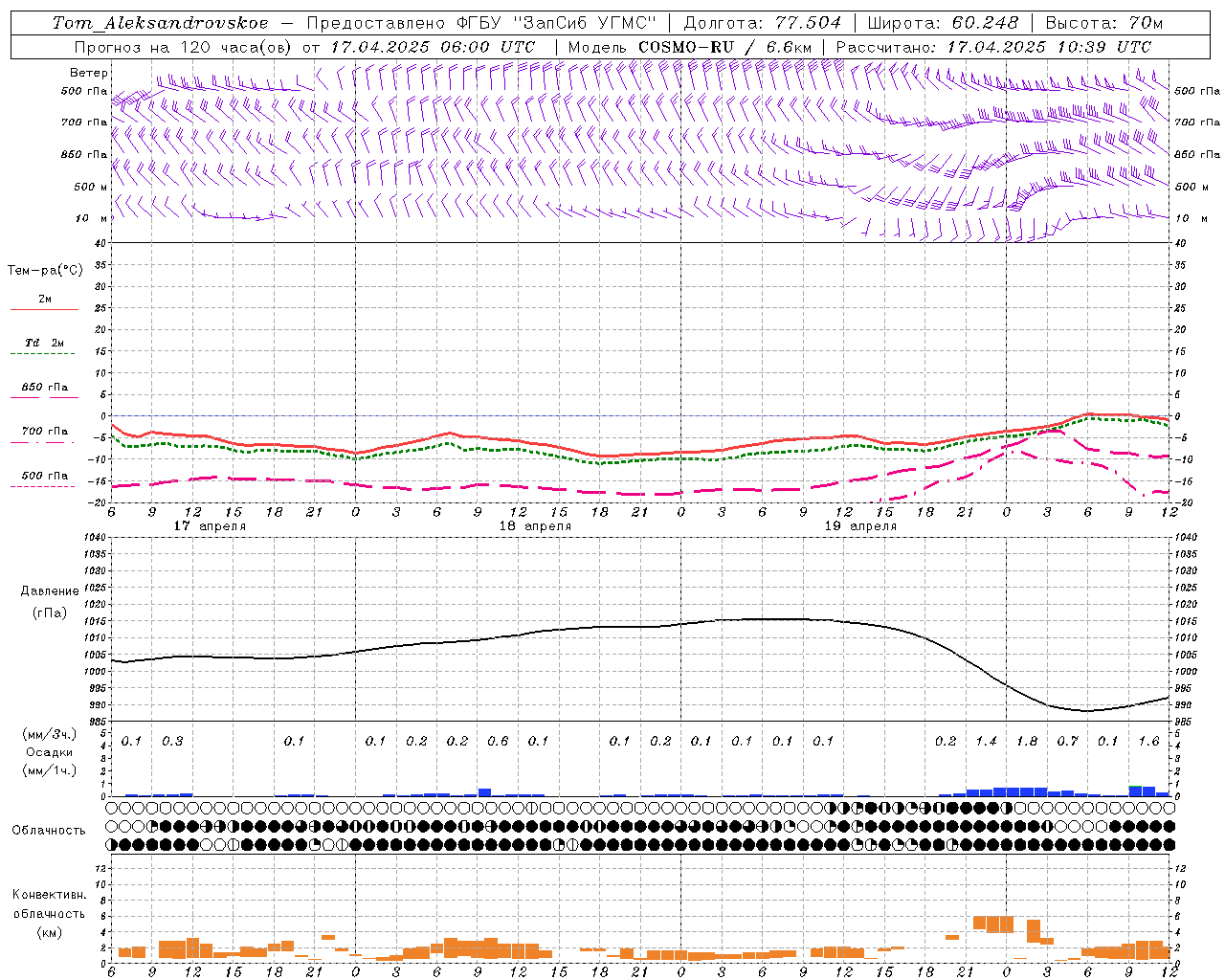Image resolution: width=1225 pixels, height=980 pixels.
Task: Select the provider text ФГБУ "ЗапСиб УГМС"
Action: (x=558, y=23)
